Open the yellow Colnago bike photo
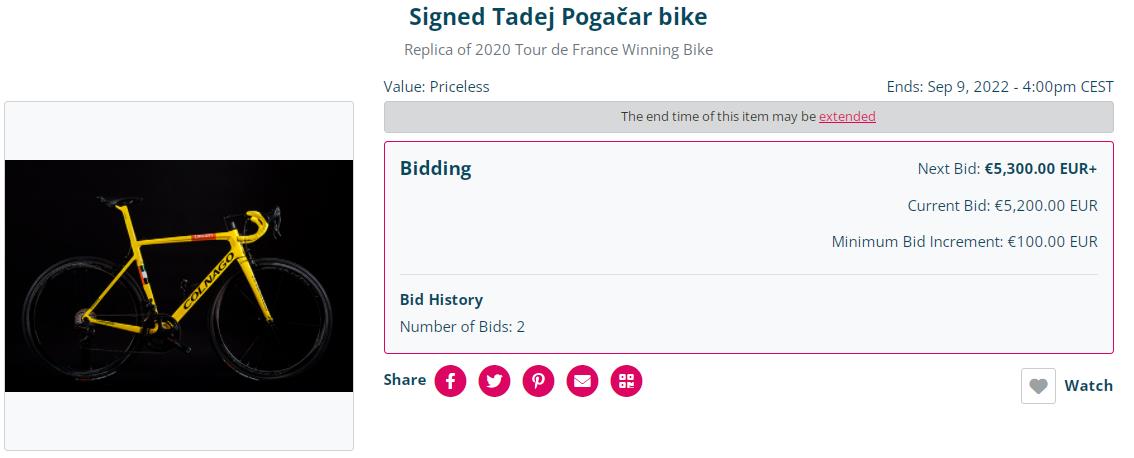 [x=179, y=276]
